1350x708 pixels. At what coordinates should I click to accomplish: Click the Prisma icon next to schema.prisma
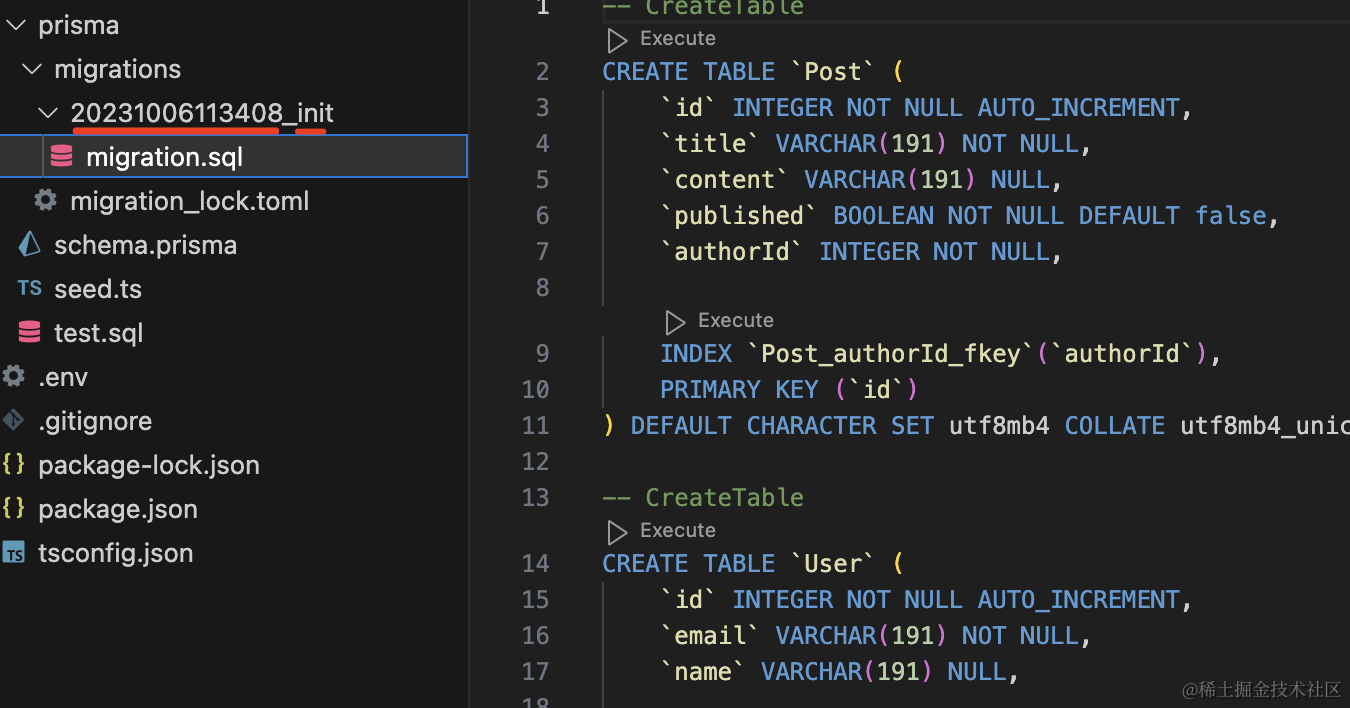tap(30, 245)
